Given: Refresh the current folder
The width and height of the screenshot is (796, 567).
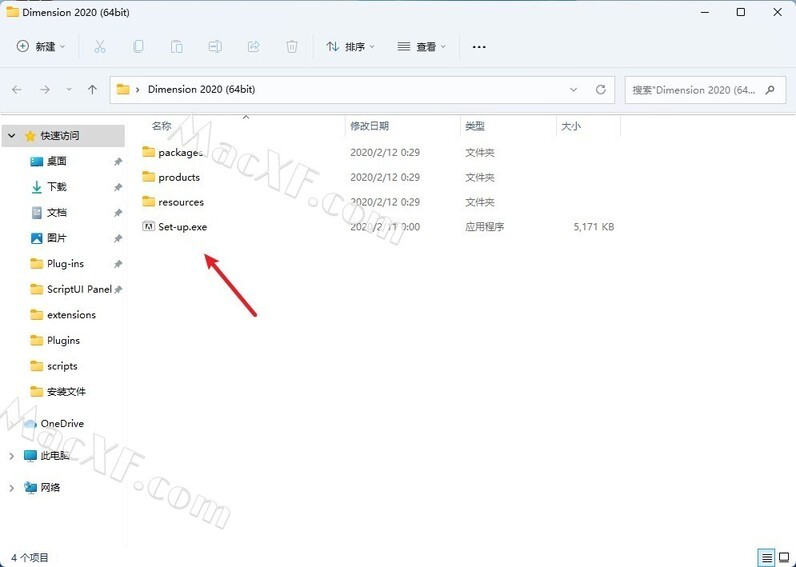Looking at the screenshot, I should click(601, 90).
